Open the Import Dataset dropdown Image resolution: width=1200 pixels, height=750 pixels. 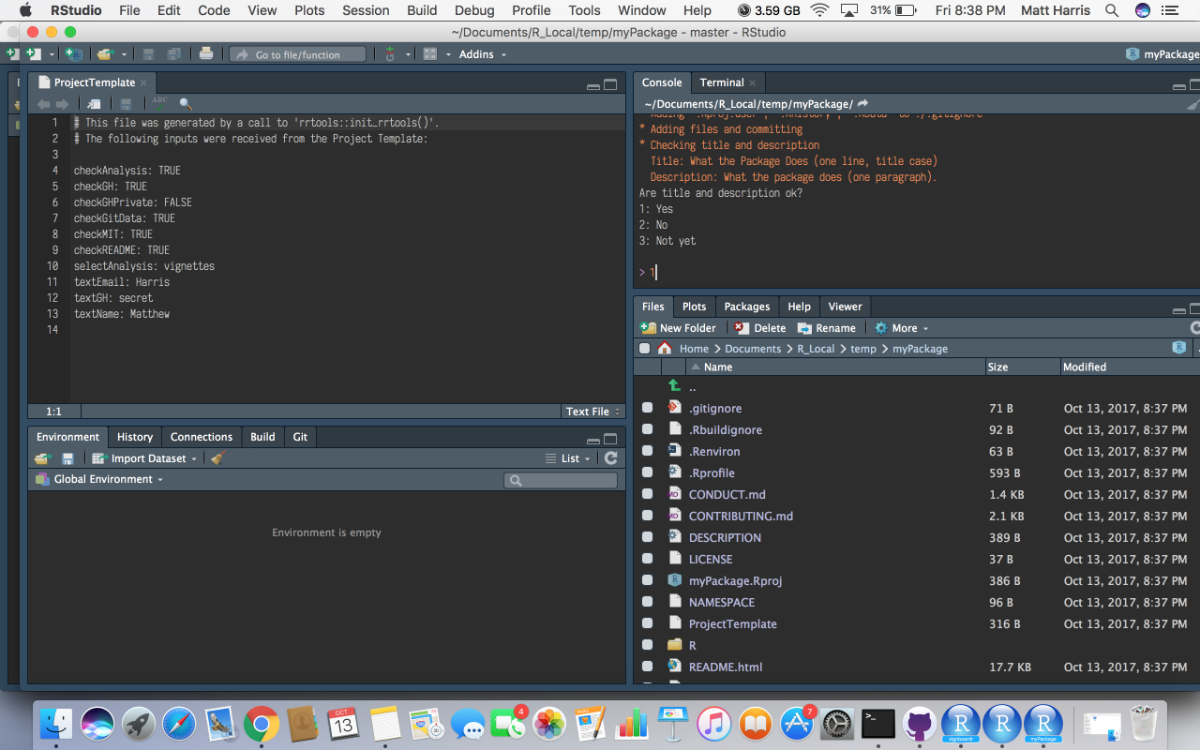(x=145, y=458)
